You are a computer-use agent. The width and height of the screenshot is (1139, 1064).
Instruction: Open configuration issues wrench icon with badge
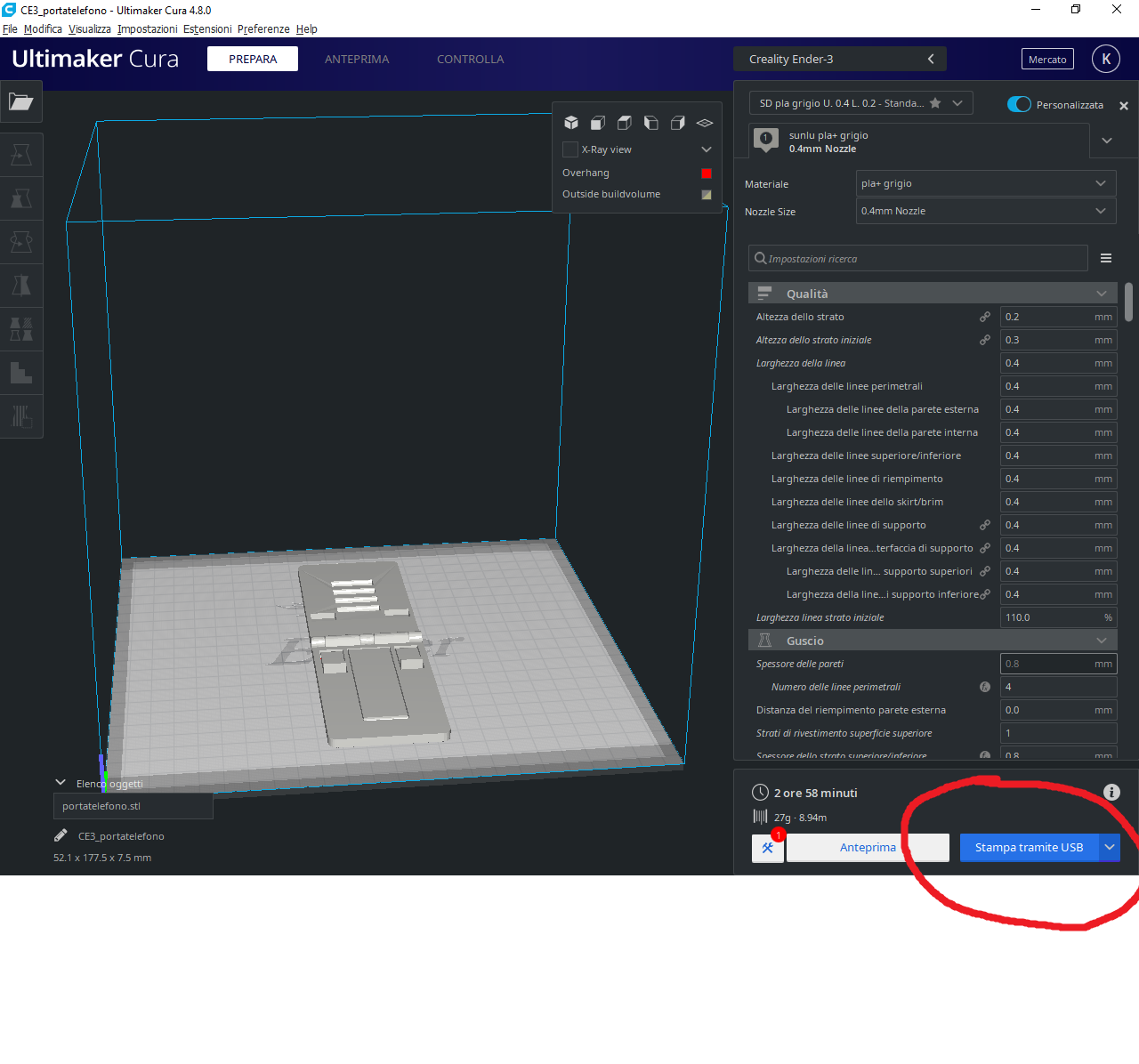[x=768, y=848]
